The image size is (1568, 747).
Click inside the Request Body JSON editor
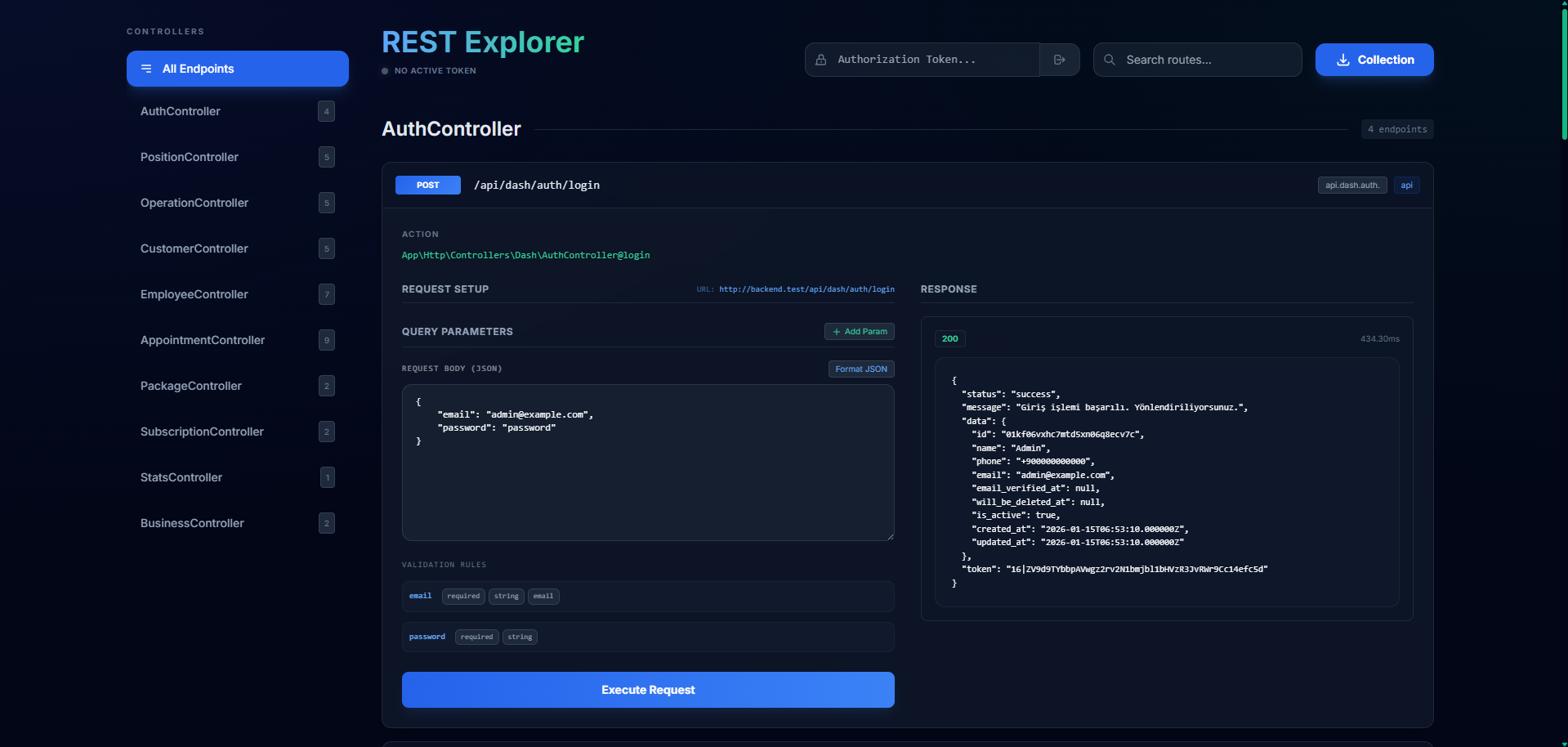point(647,462)
